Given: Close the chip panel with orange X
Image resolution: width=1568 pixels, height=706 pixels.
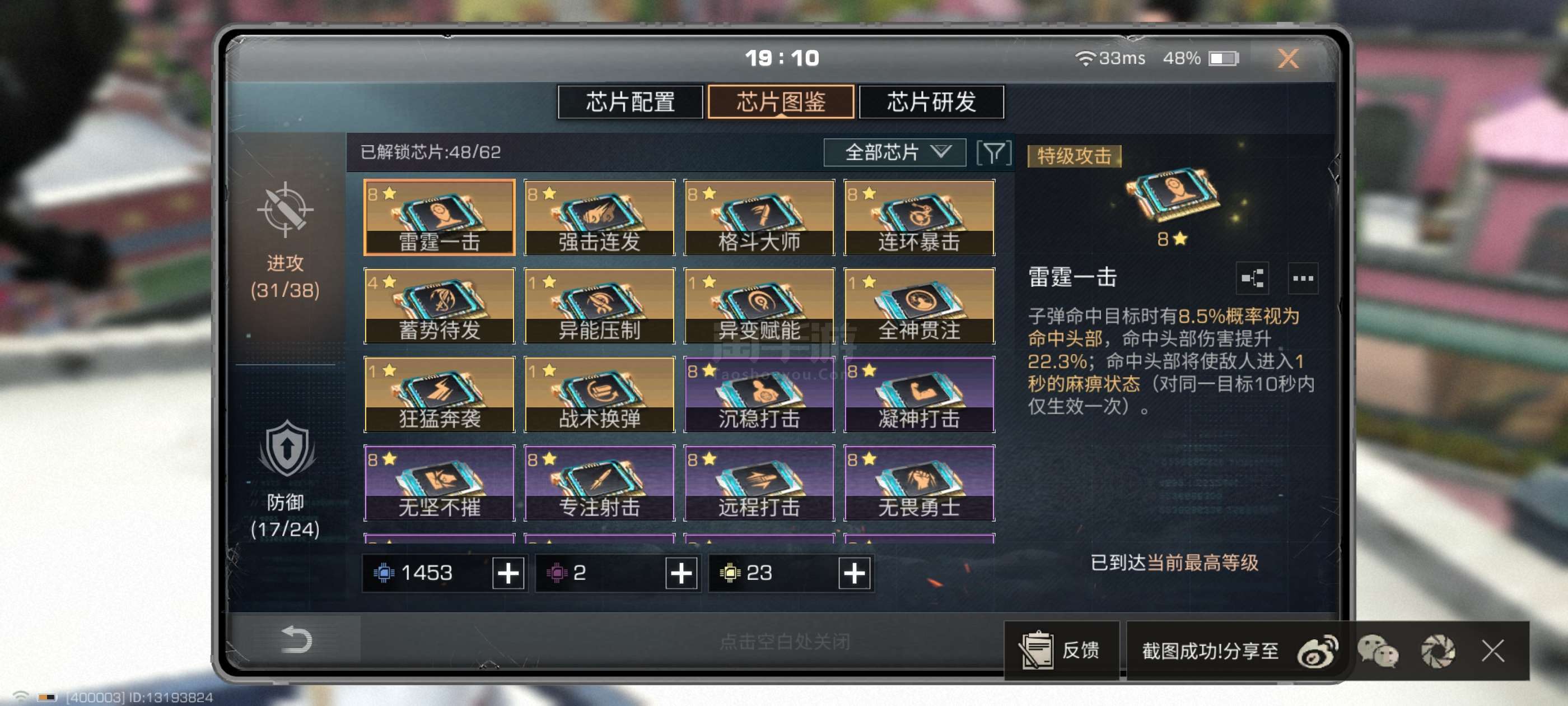Looking at the screenshot, I should (1287, 58).
